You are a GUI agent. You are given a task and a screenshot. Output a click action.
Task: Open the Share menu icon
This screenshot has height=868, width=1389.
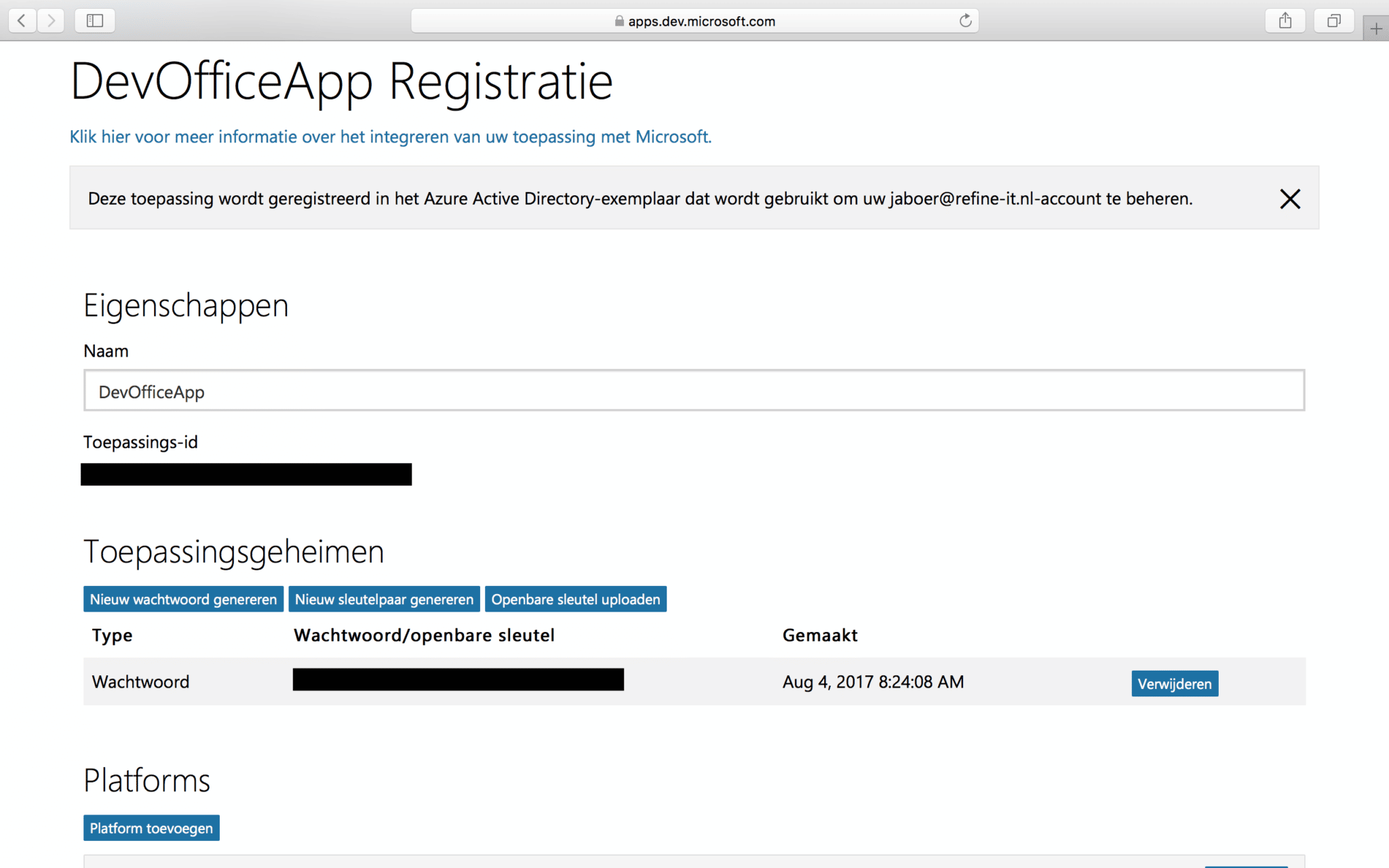point(1285,20)
